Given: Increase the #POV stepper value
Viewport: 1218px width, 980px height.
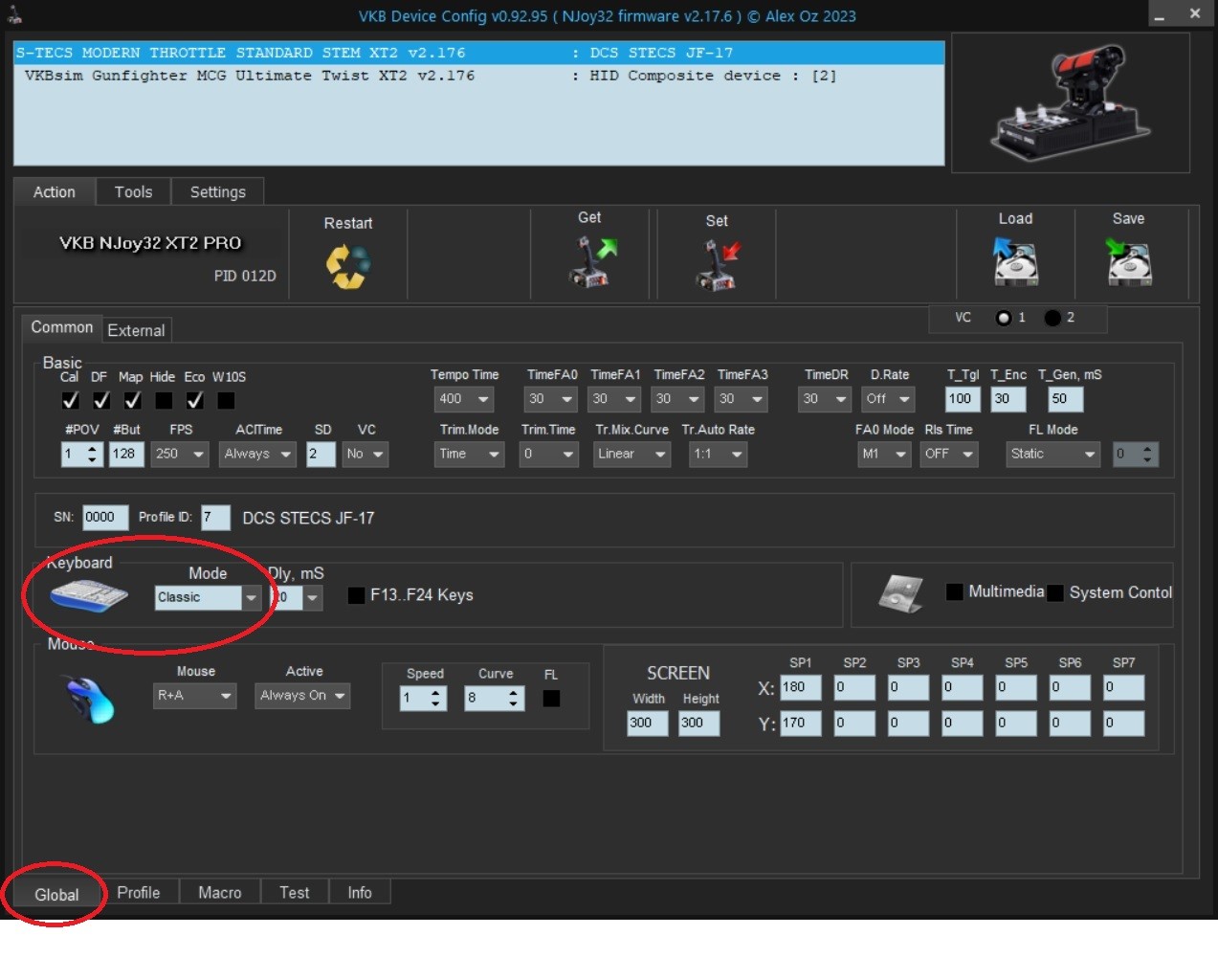Looking at the screenshot, I should pyautogui.click(x=92, y=448).
